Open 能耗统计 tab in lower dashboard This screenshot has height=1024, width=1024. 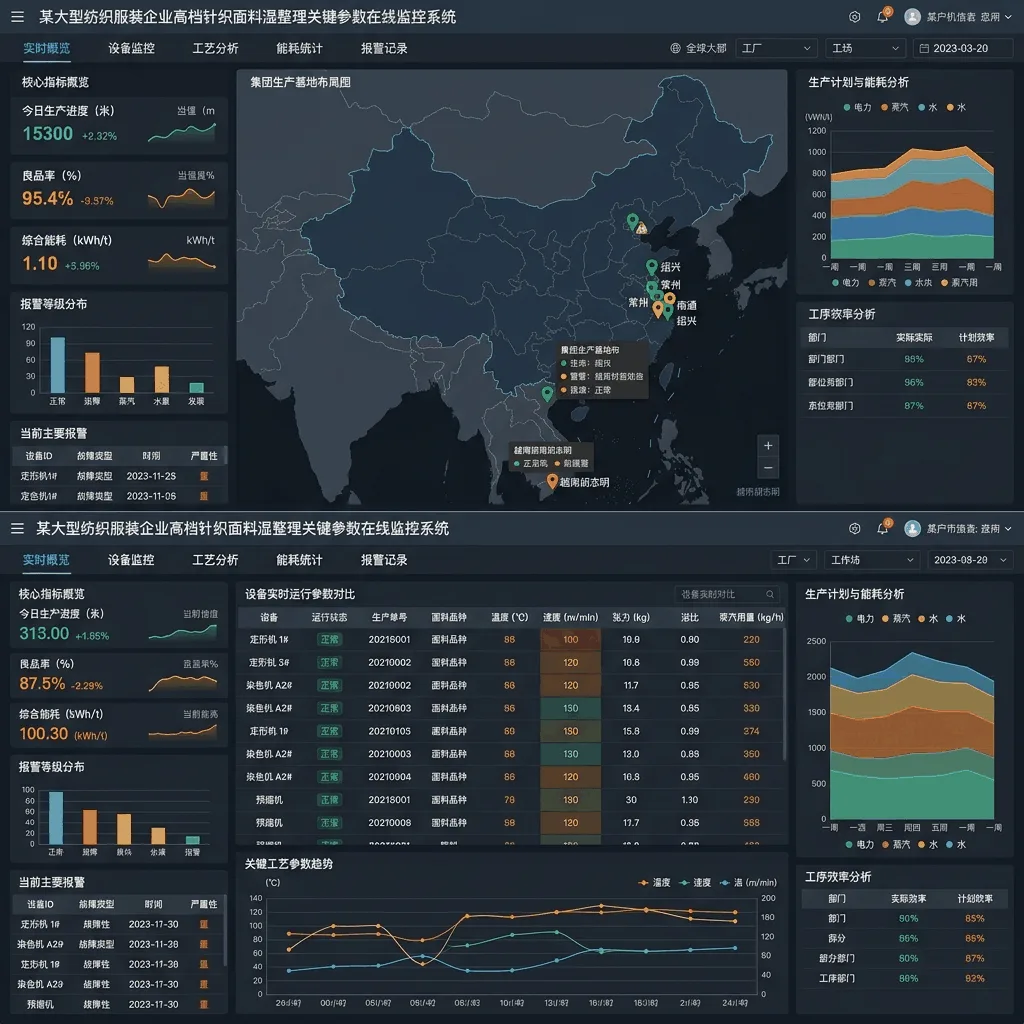pos(299,560)
